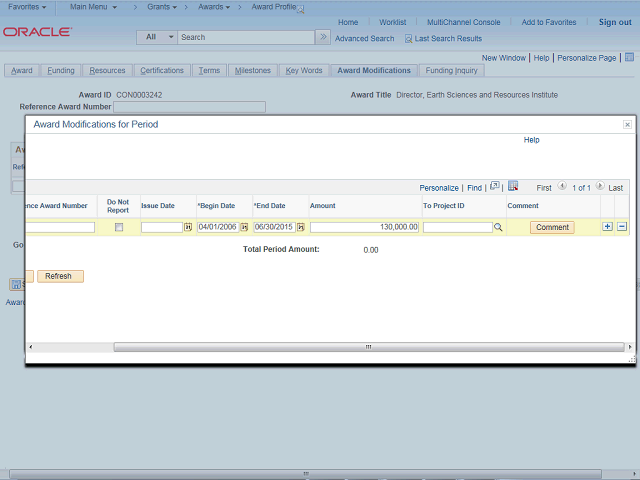Click Reference Award Number field in grid
The image size is (640, 480).
60,227
